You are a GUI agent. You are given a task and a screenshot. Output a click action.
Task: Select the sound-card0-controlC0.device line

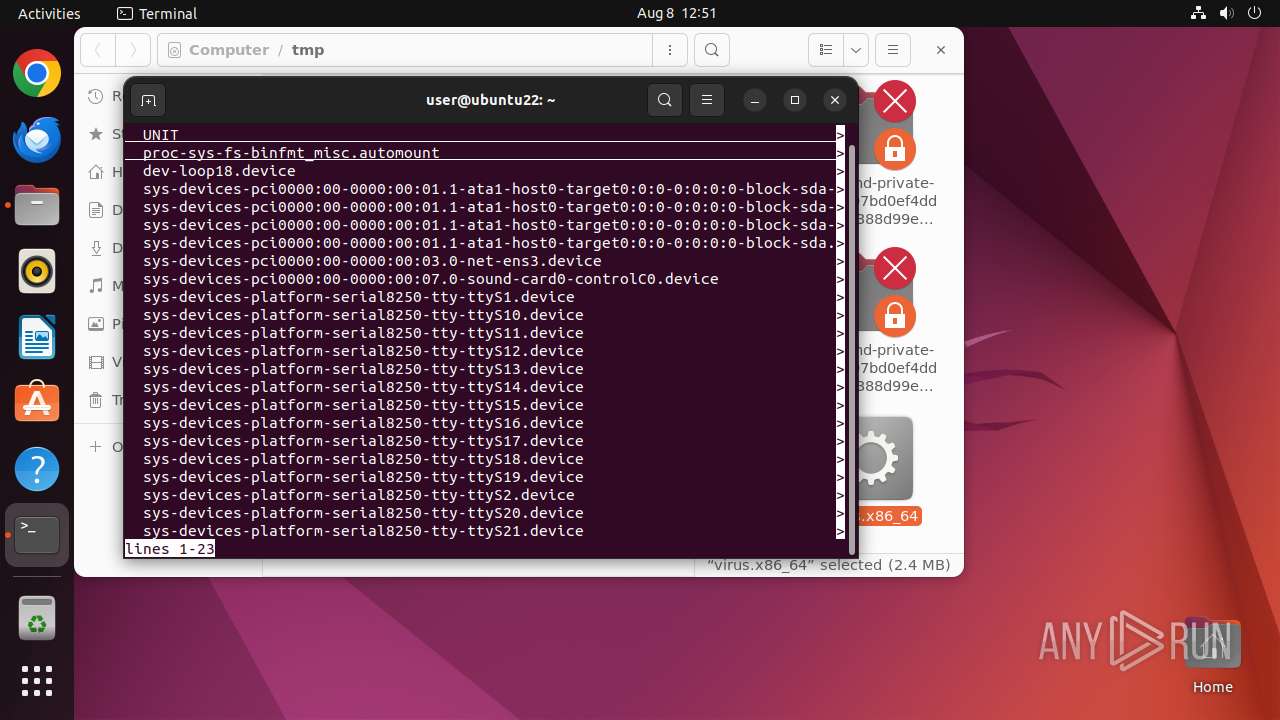[430, 279]
